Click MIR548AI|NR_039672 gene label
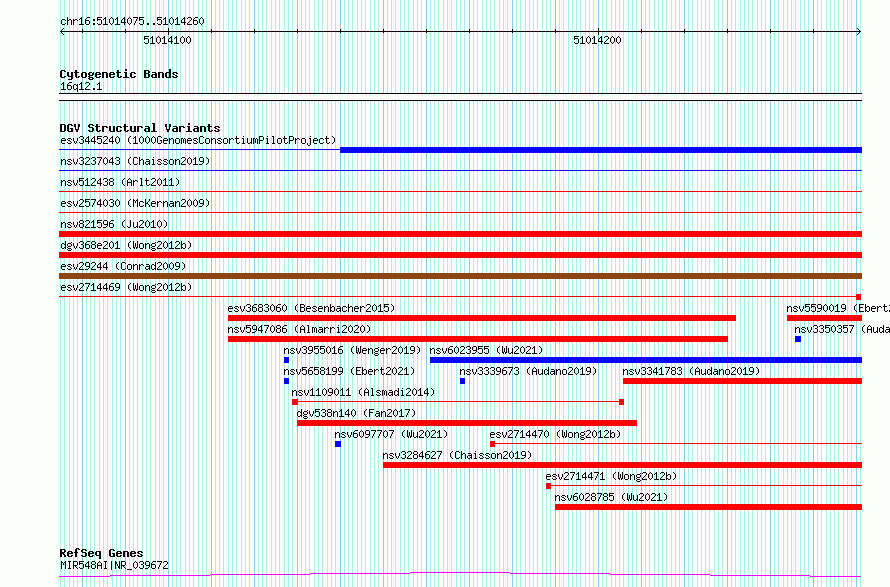890x587 pixels. tap(114, 565)
